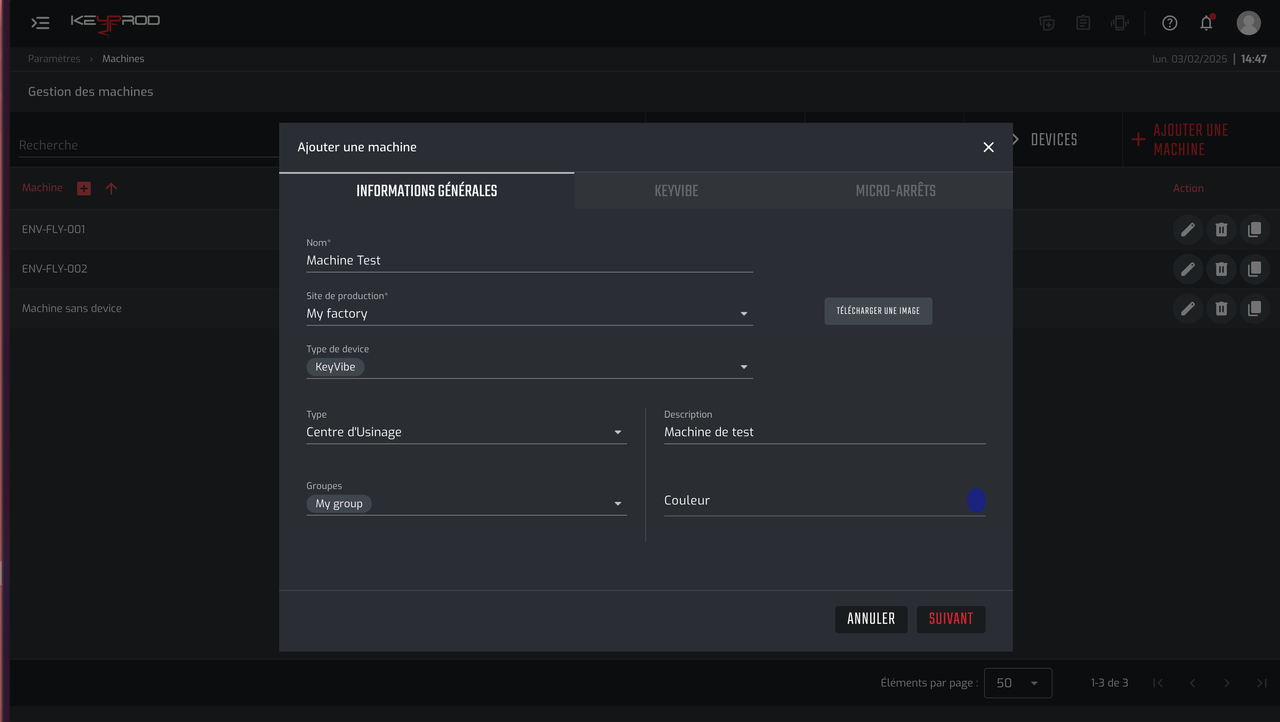
Task: Click Machines in the breadcrumb
Action: click(123, 59)
